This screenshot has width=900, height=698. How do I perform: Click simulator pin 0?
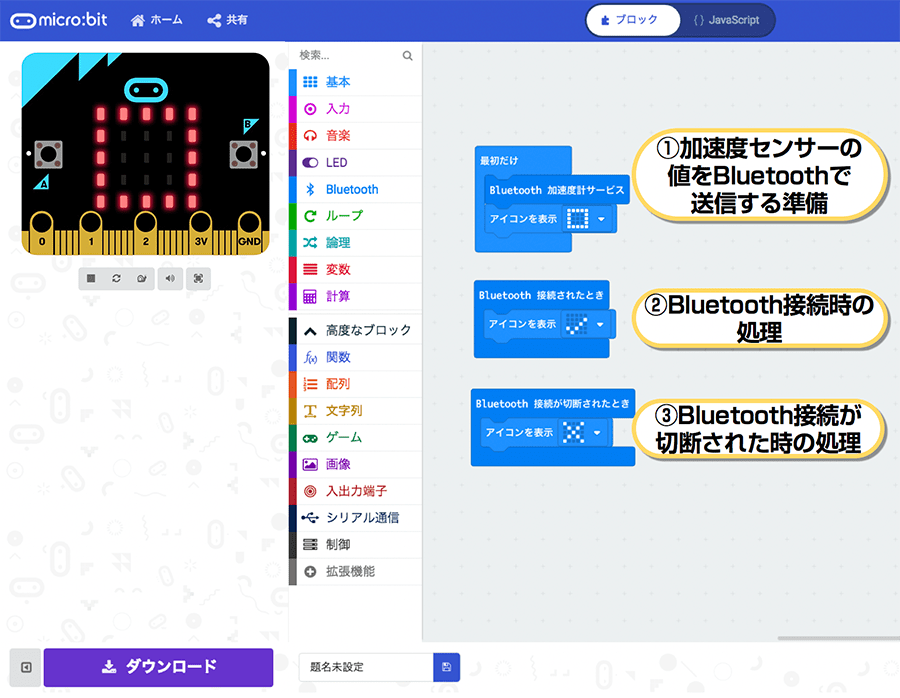(42, 232)
